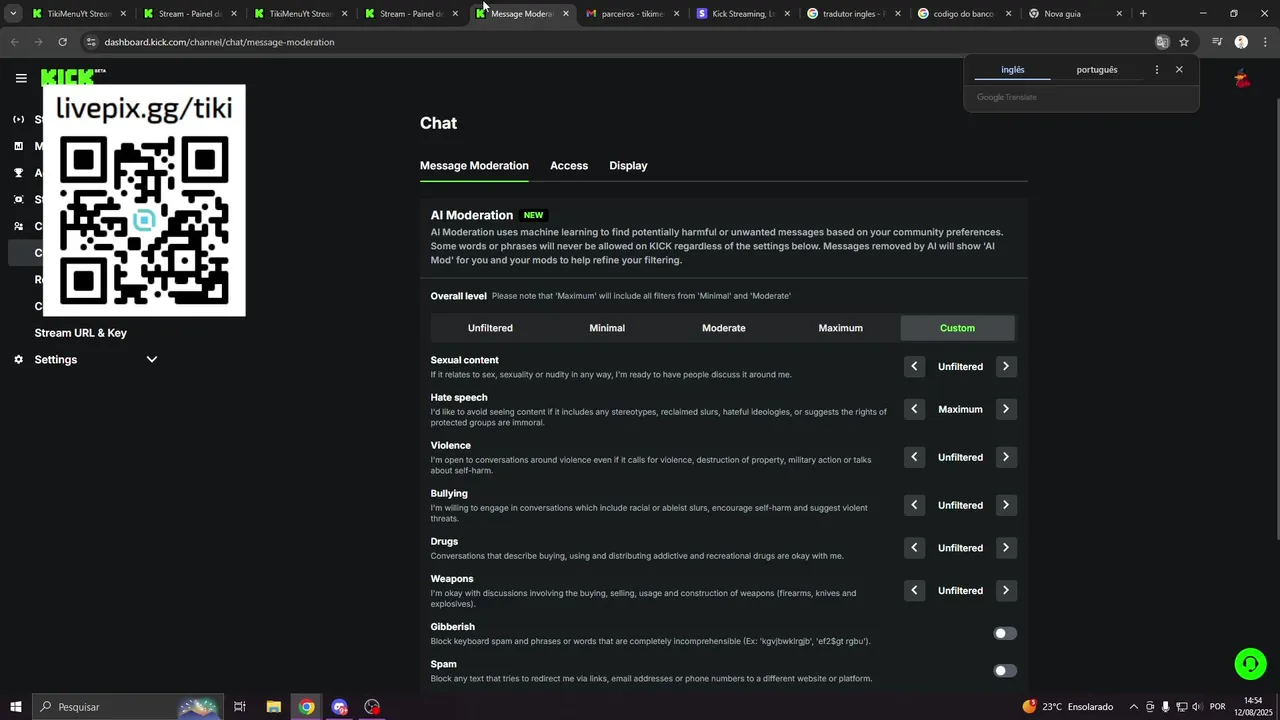Select inglês in the Translate popup
Viewport: 1280px width, 720px height.
pos(1013,70)
